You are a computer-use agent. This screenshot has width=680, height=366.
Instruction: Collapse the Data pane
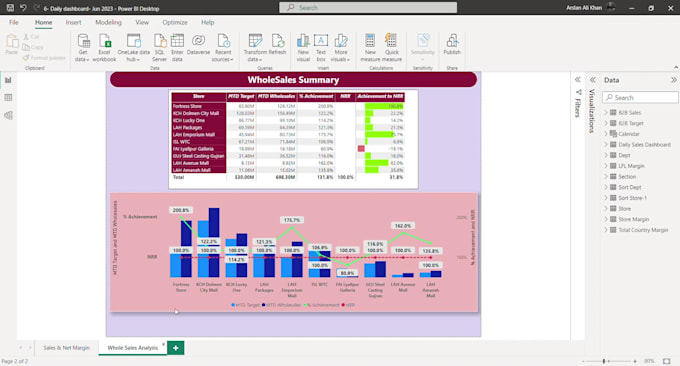point(673,80)
